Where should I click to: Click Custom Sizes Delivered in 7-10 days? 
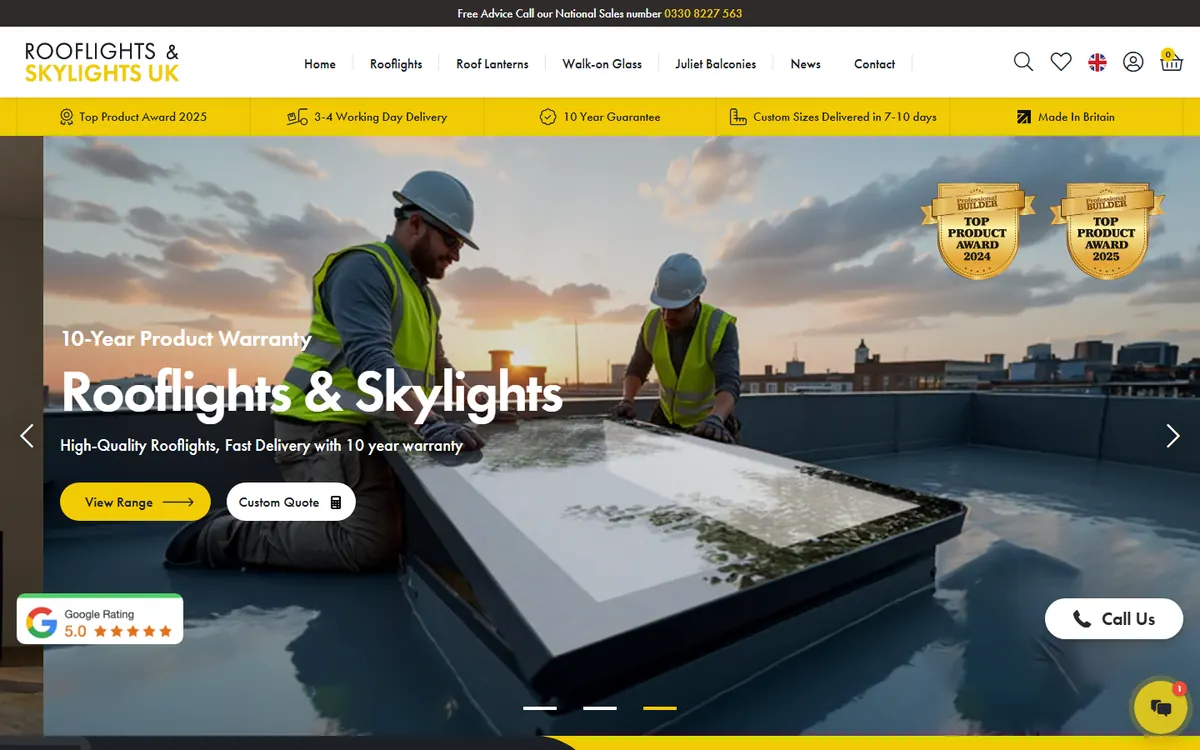coord(833,117)
